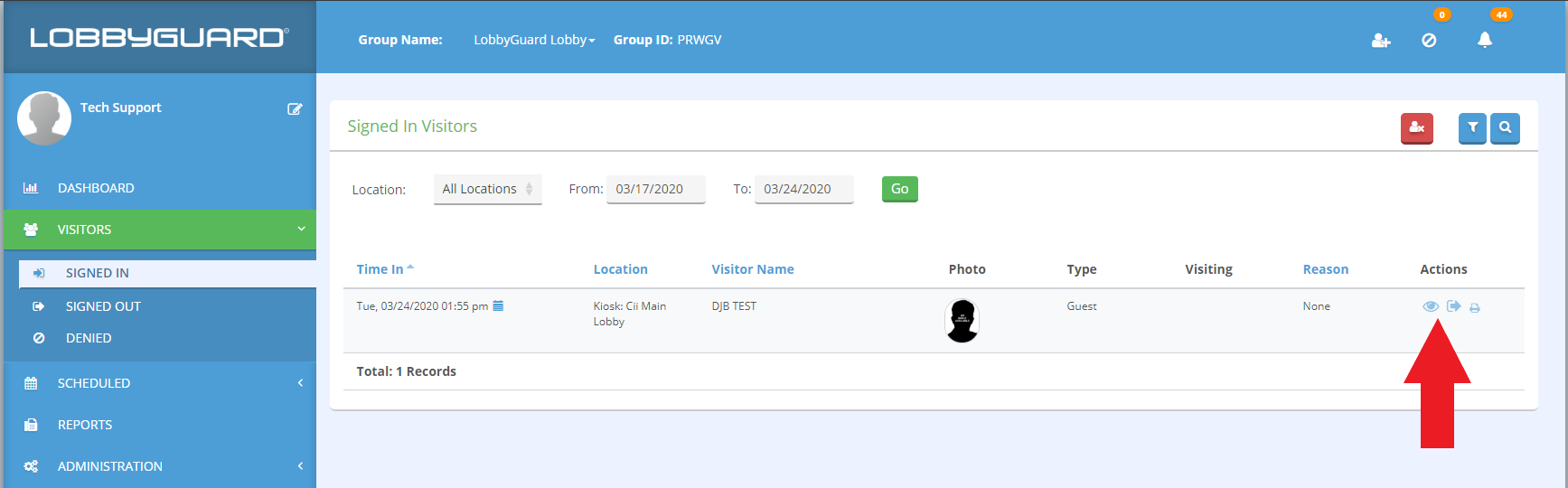Click the calendar icon beside Time In value

click(x=498, y=305)
